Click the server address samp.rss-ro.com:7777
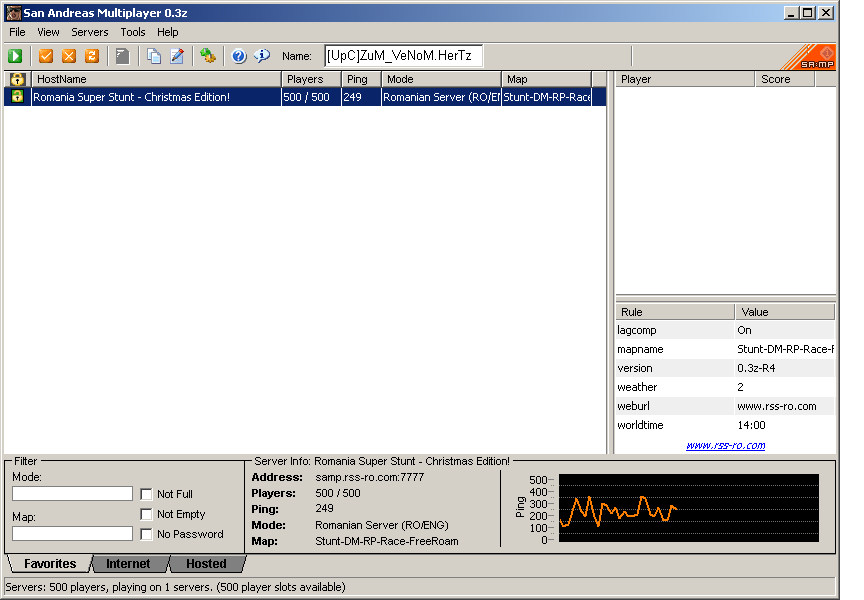Viewport: 864px width, 600px height. pyautogui.click(x=369, y=477)
